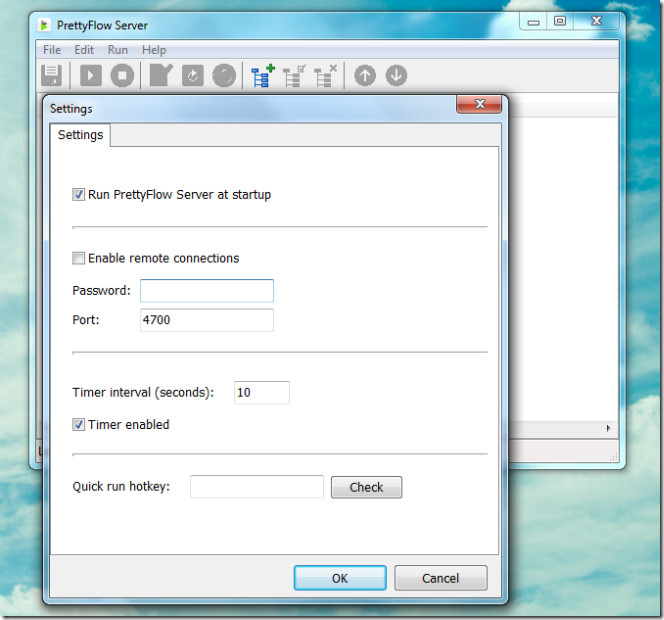Open the Run menu
Viewport: 664px width, 620px height.
pyautogui.click(x=118, y=50)
